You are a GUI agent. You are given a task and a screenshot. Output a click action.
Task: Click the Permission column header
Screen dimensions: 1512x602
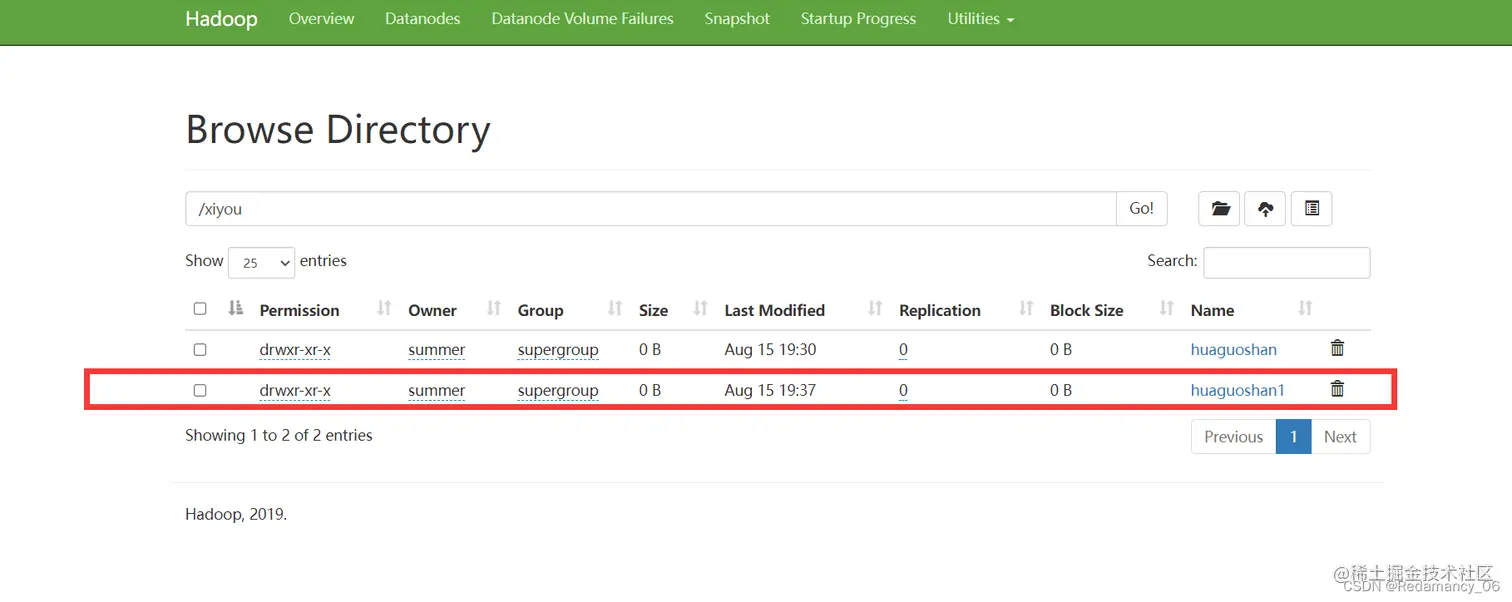coord(299,310)
